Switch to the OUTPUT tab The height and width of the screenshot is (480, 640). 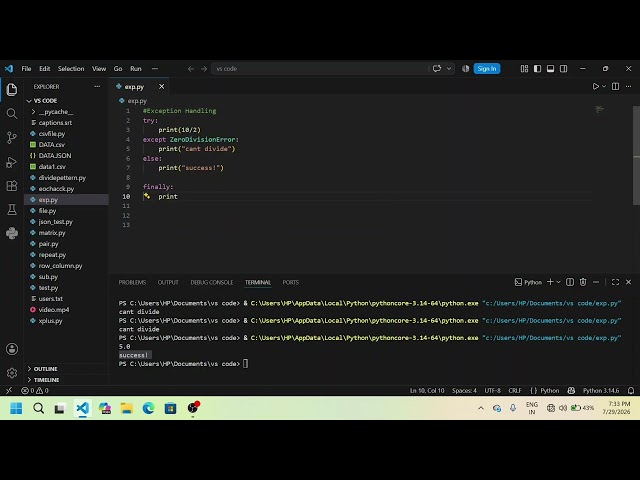168,282
